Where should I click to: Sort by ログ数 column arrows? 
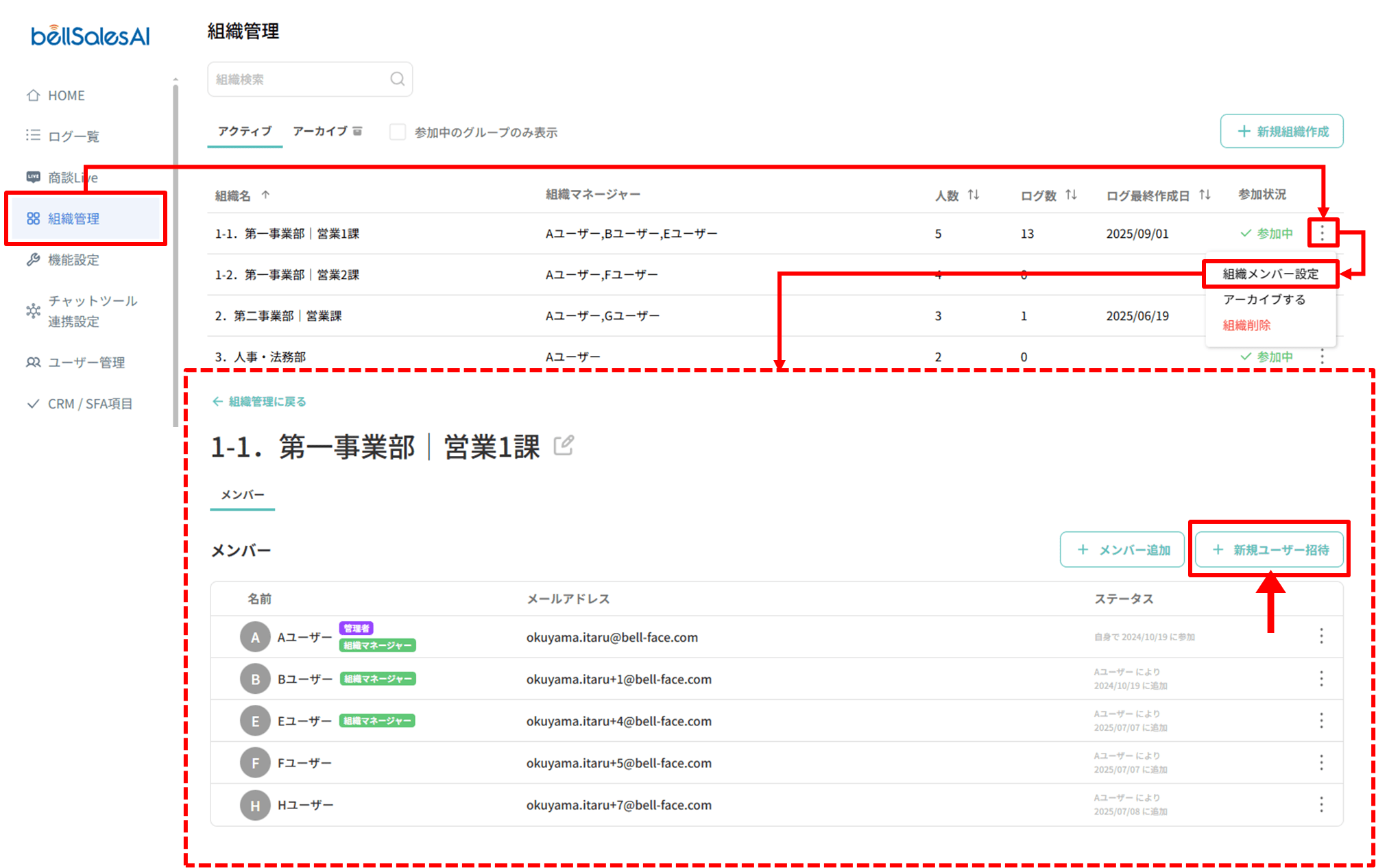[1071, 195]
